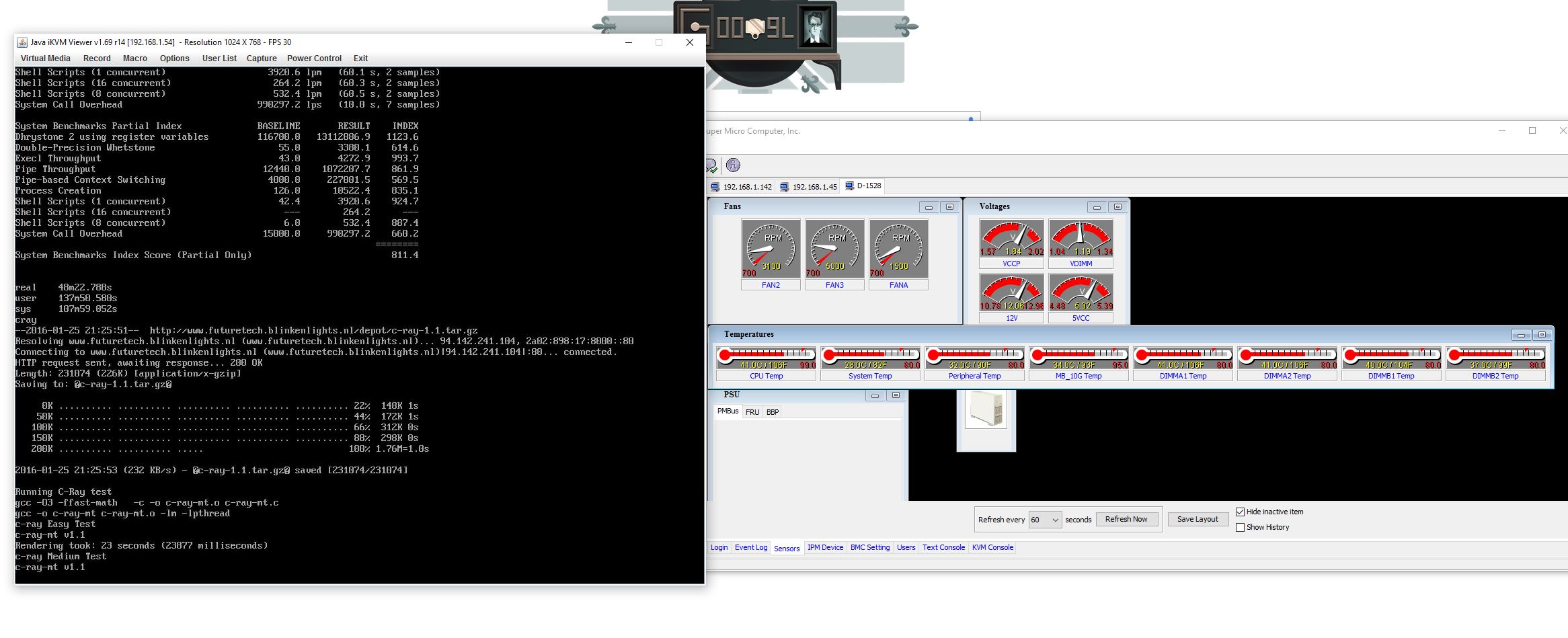Click the VDIMM voltage gauge

click(x=1081, y=238)
